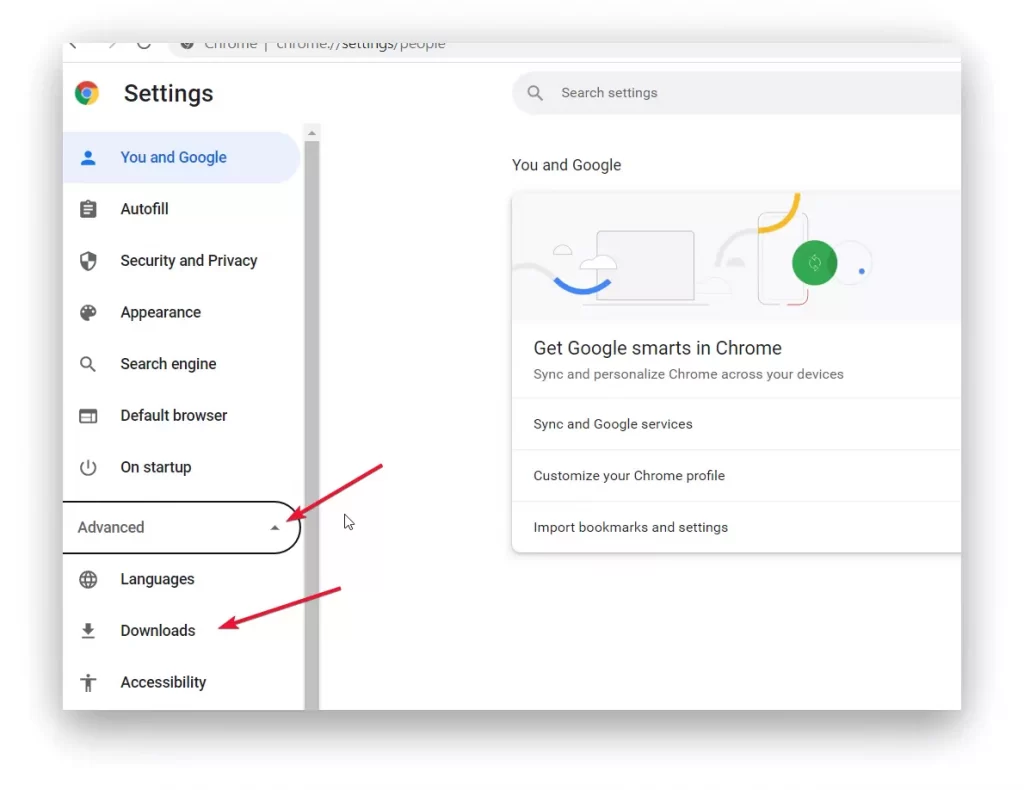Click the sidebar scrollbar thumb
Viewport: 1024px width, 790px height.
coord(312,424)
